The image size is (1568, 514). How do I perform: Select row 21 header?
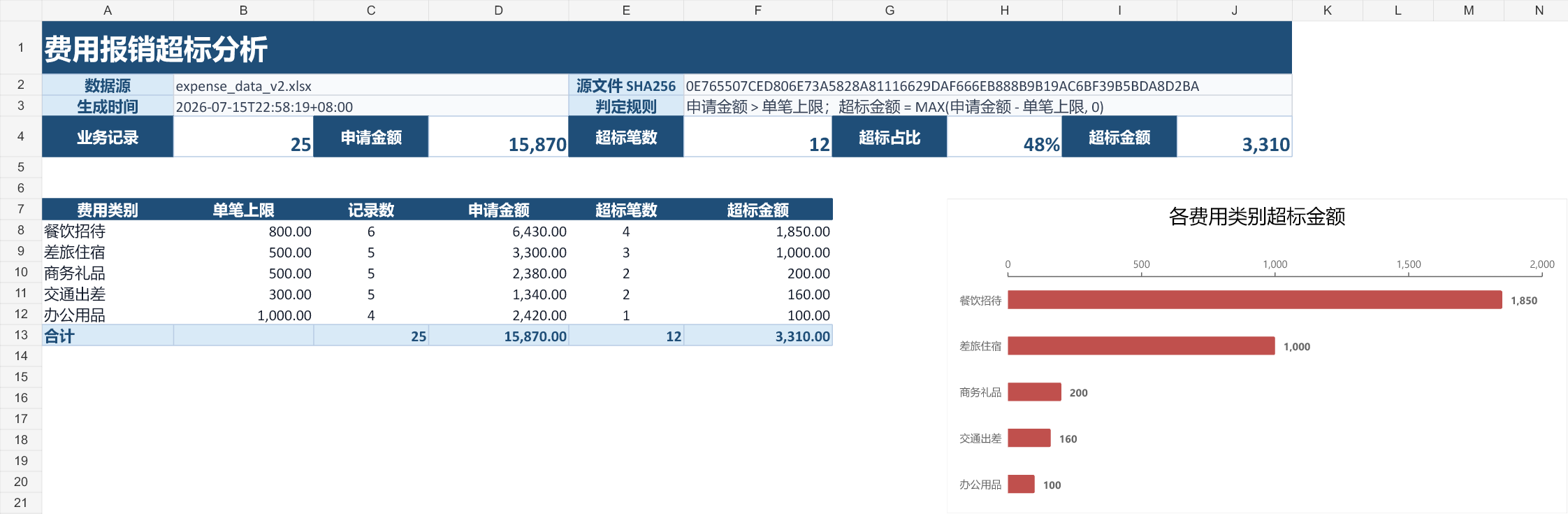tap(21, 503)
